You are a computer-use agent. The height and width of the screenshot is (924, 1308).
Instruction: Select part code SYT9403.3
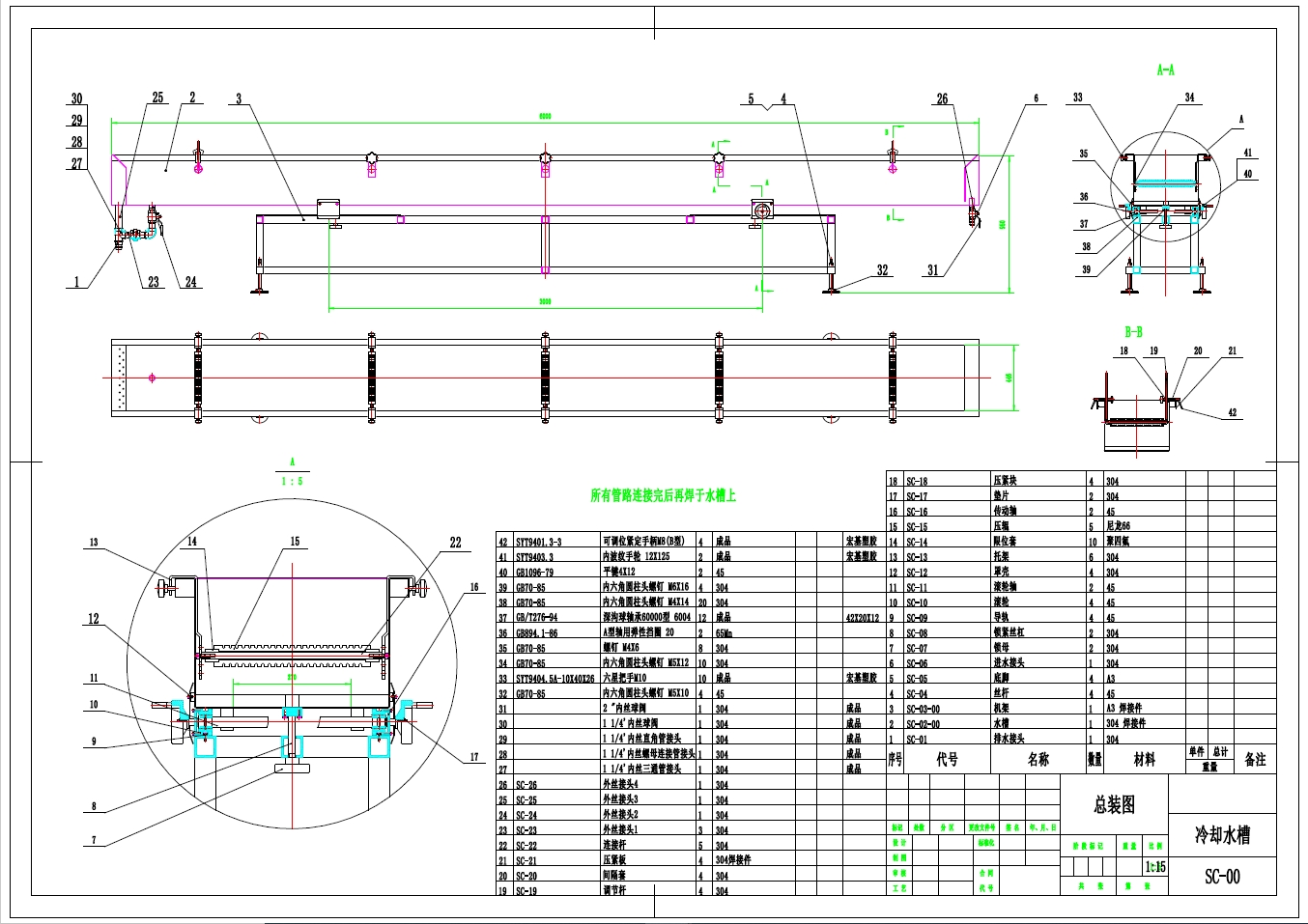coord(534,557)
